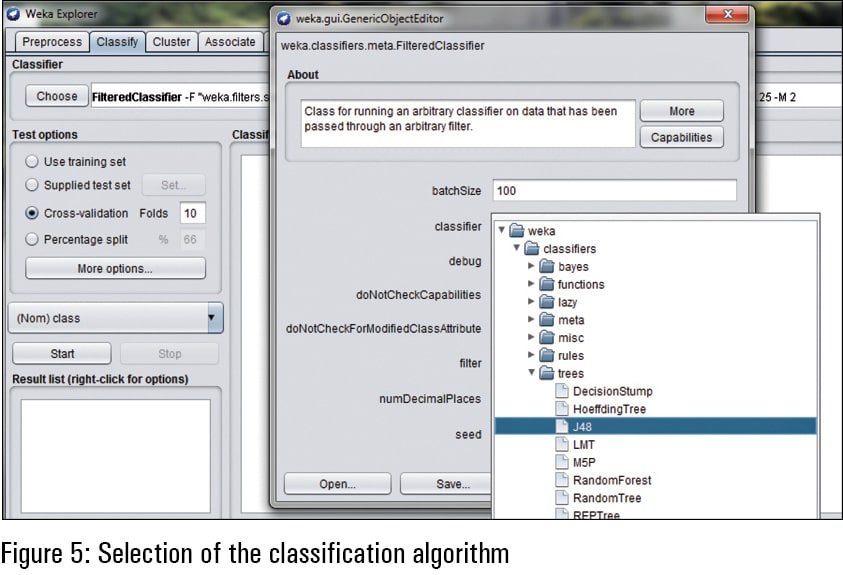
Task: Click the rules folder icon
Action: pyautogui.click(x=547, y=356)
